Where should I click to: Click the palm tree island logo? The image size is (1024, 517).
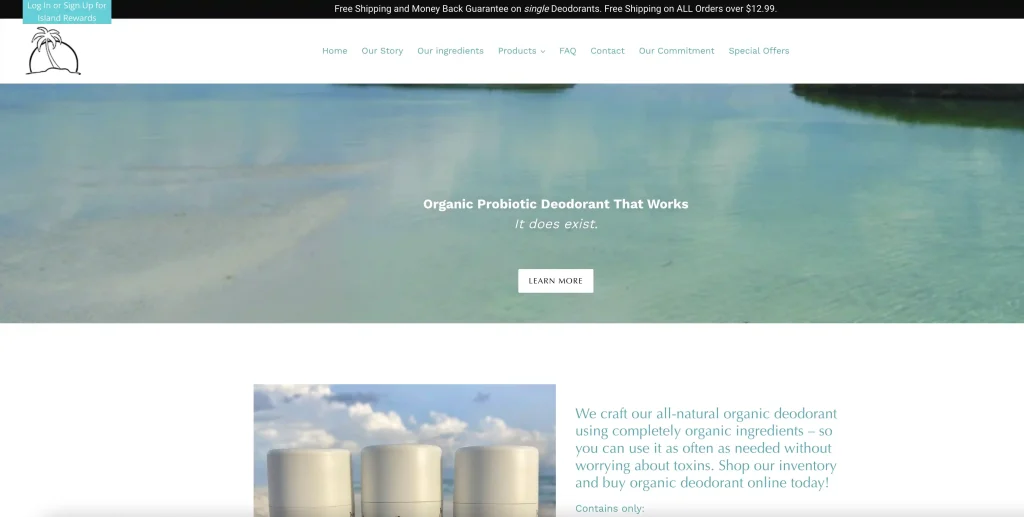[x=53, y=51]
